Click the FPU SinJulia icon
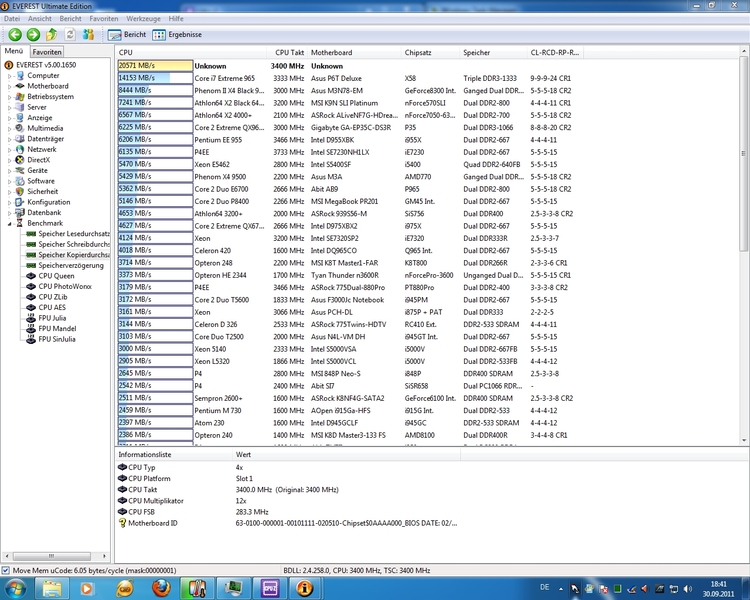The image size is (750, 600). pos(31,339)
